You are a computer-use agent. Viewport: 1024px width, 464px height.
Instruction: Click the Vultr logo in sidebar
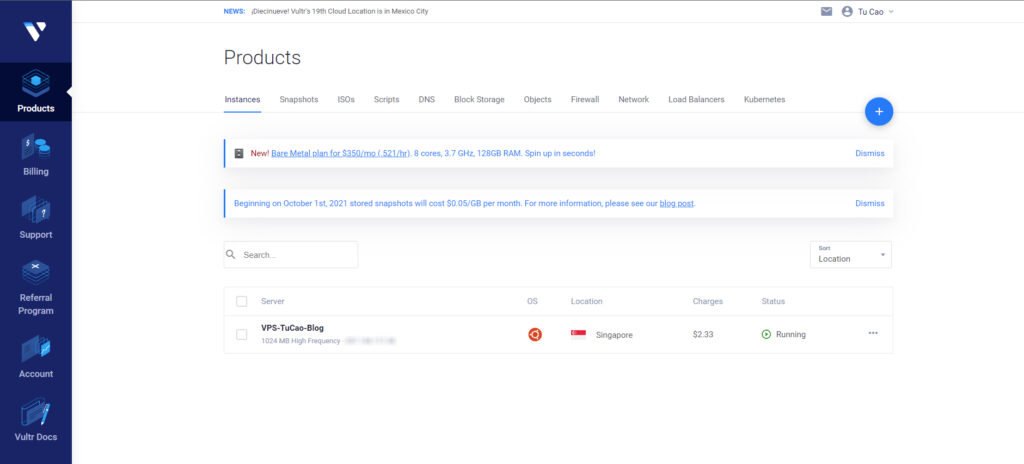35,31
